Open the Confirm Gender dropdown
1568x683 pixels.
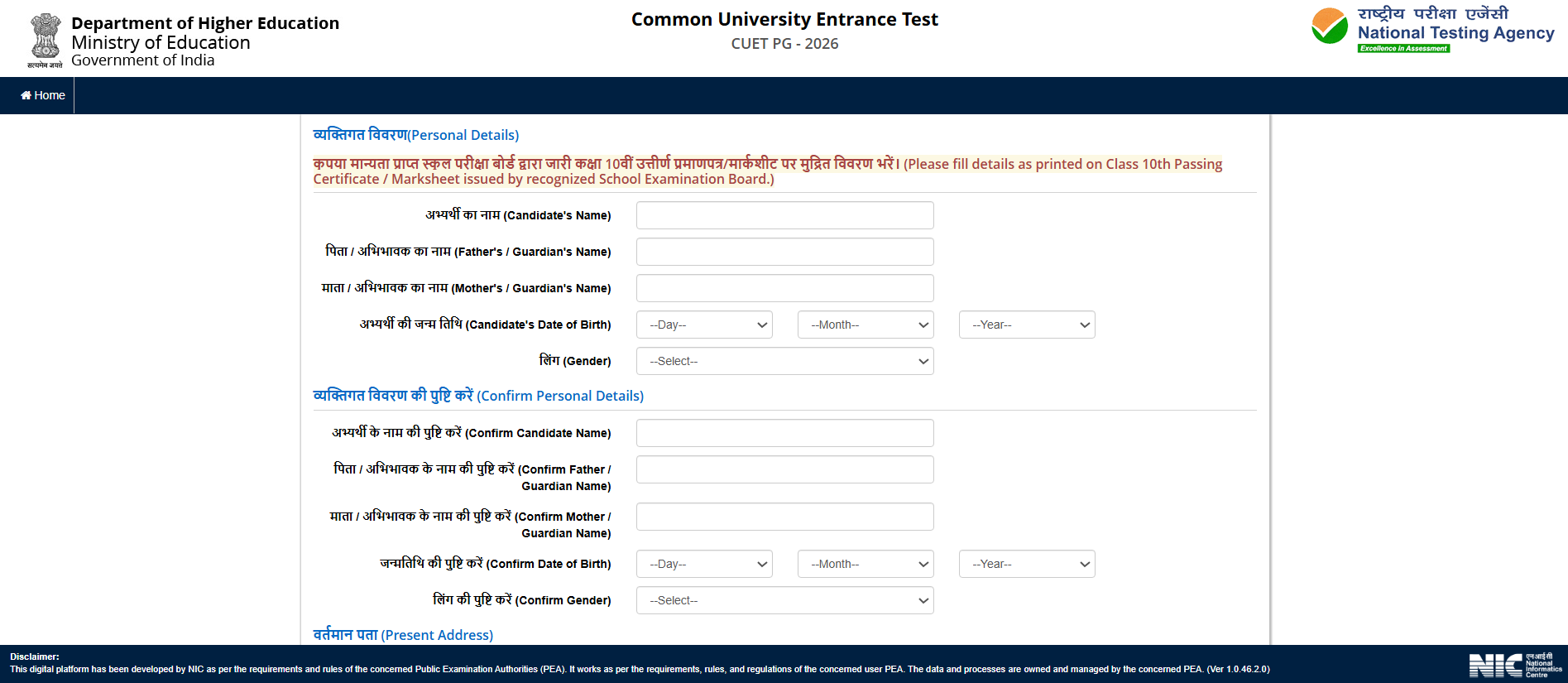tap(784, 600)
